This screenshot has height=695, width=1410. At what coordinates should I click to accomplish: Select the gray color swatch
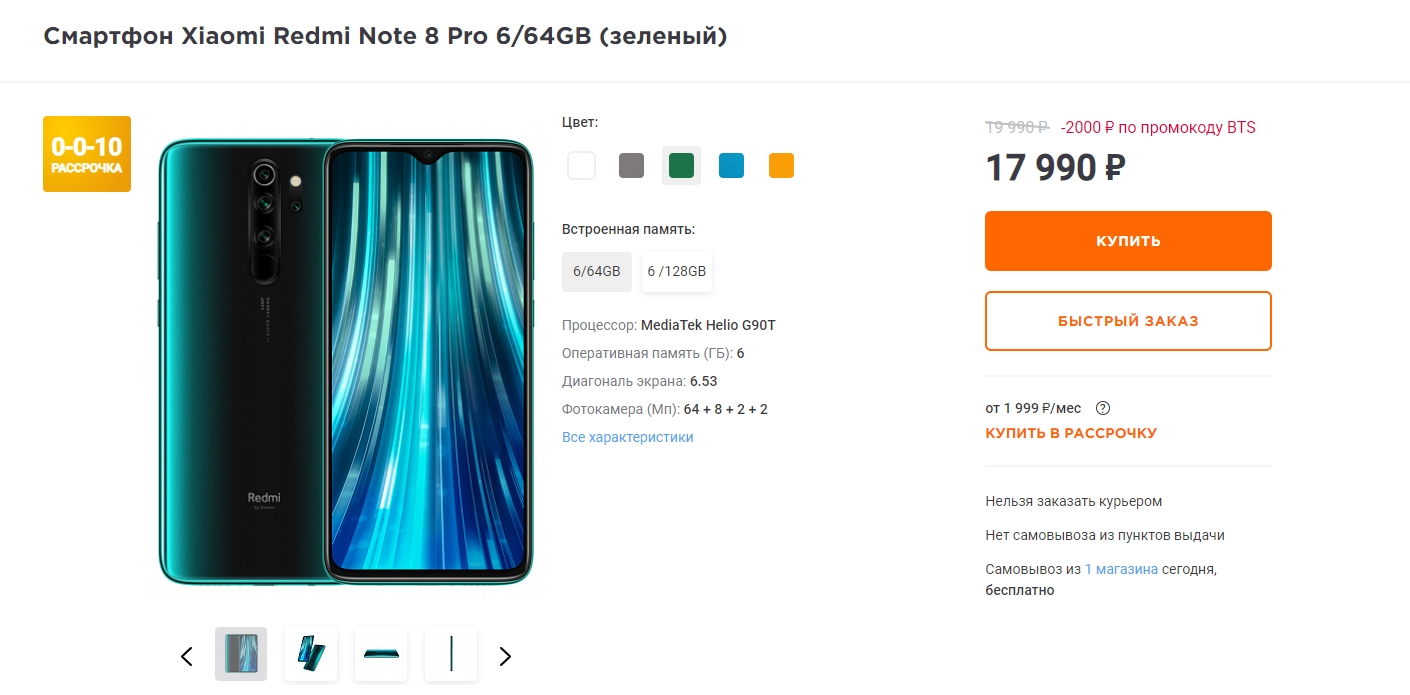pos(631,166)
